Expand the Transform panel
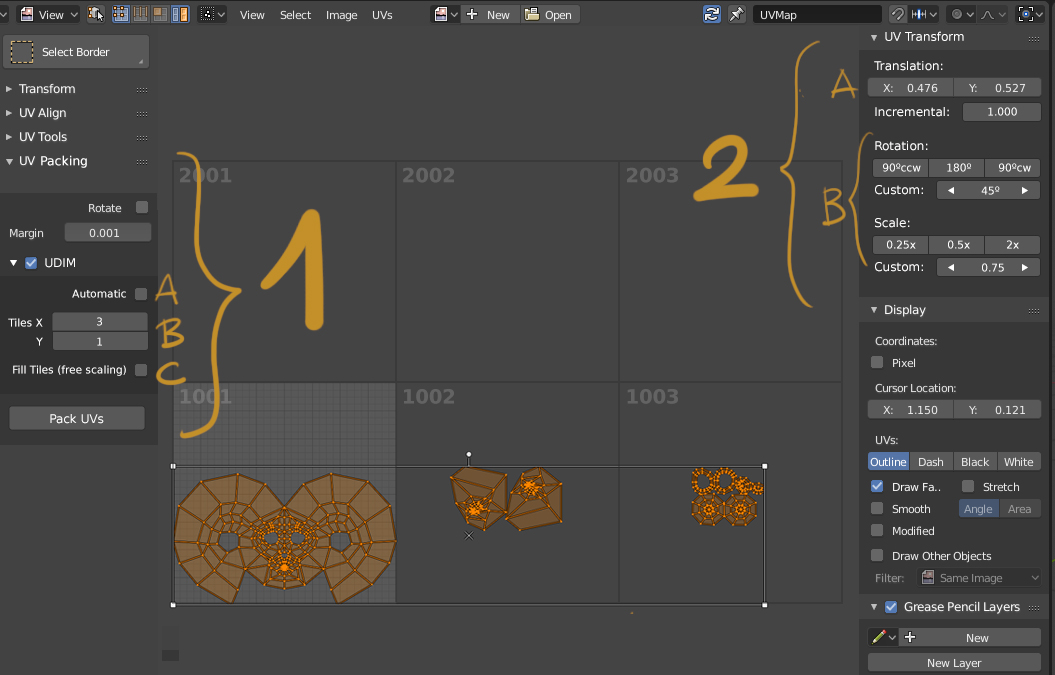This screenshot has height=675, width=1055. pos(9,89)
